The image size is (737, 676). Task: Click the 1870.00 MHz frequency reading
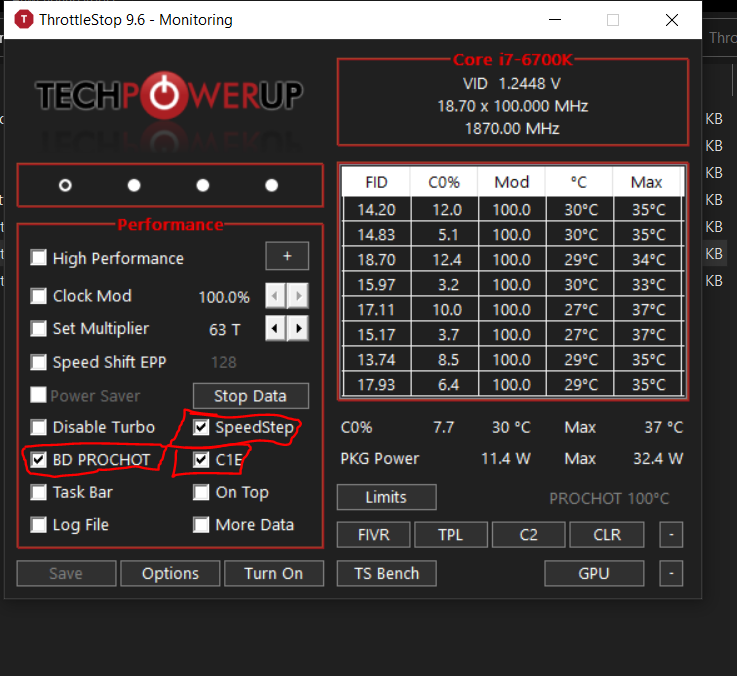(512, 128)
